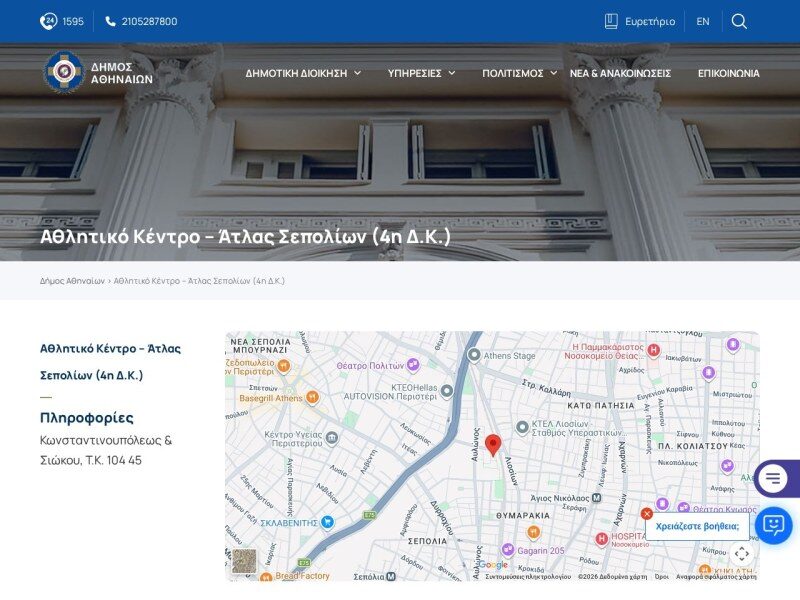Select the ΚΤΕΛ Λιοσίων station marker
This screenshot has width=800, height=600.
click(522, 427)
